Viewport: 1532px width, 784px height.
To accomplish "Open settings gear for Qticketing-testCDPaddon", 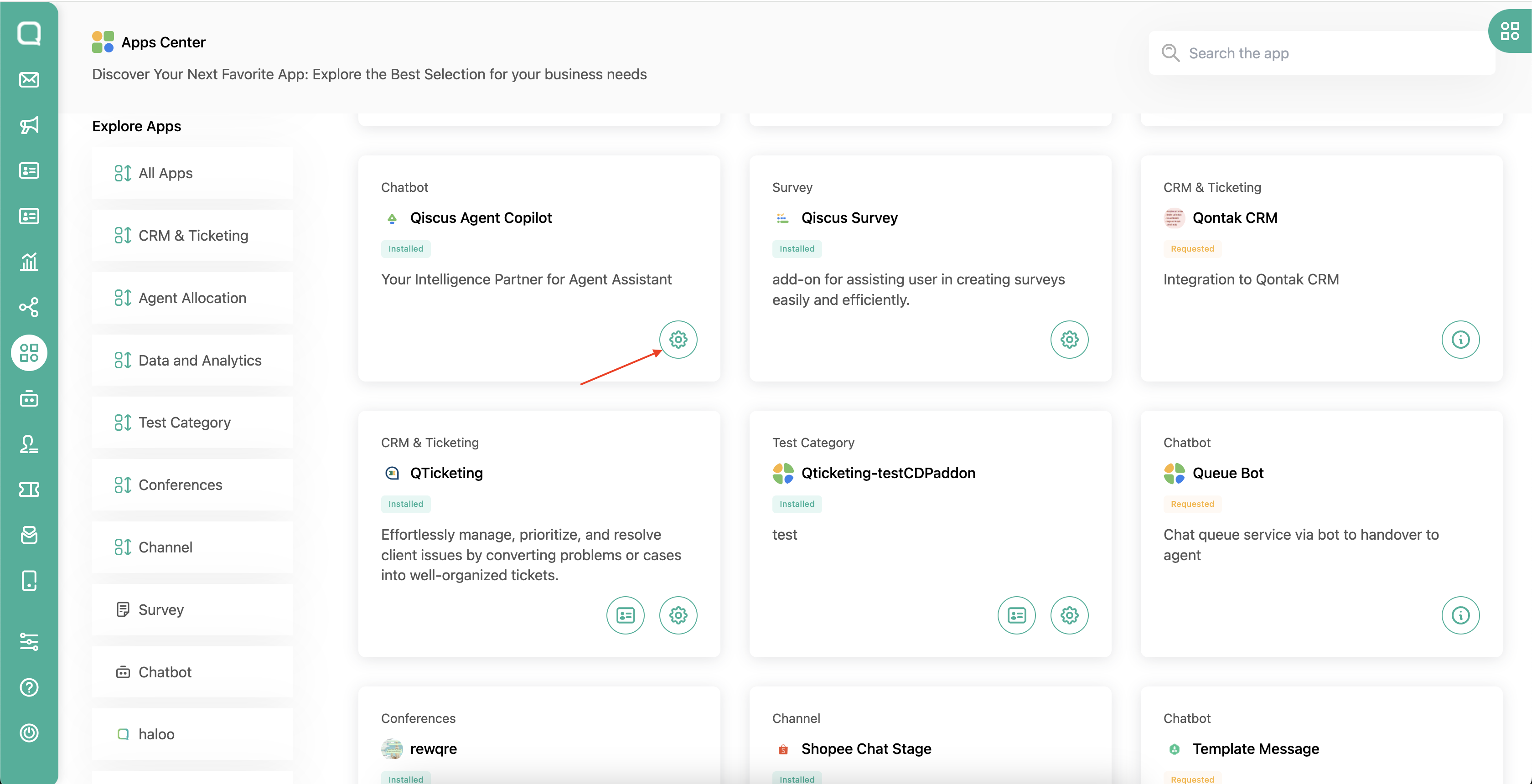I will click(x=1069, y=615).
